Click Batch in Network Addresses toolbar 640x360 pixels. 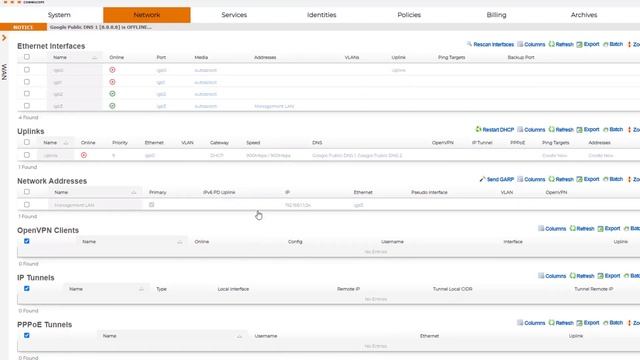[613, 179]
